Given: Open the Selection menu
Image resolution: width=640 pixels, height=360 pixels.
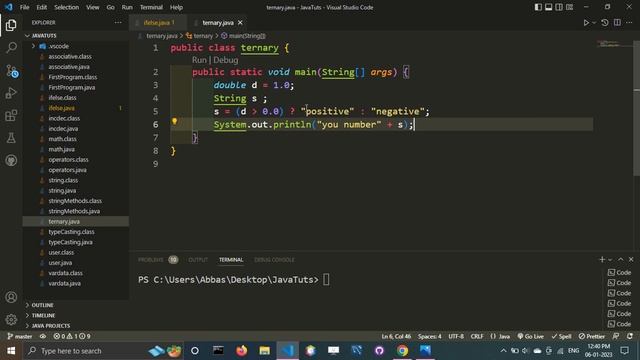Looking at the screenshot, I should tap(67, 7).
